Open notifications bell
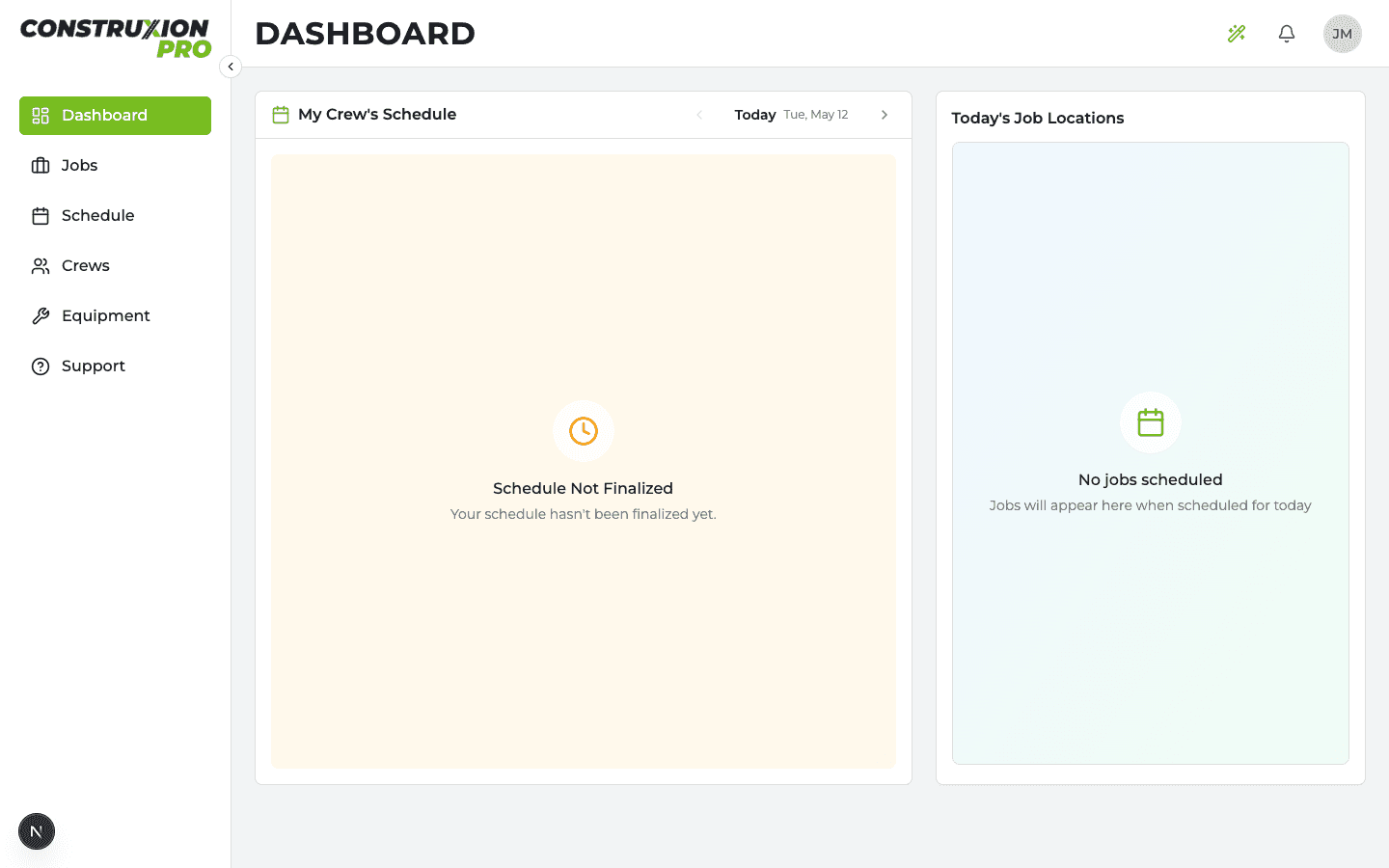This screenshot has width=1389, height=868. pos(1287,34)
